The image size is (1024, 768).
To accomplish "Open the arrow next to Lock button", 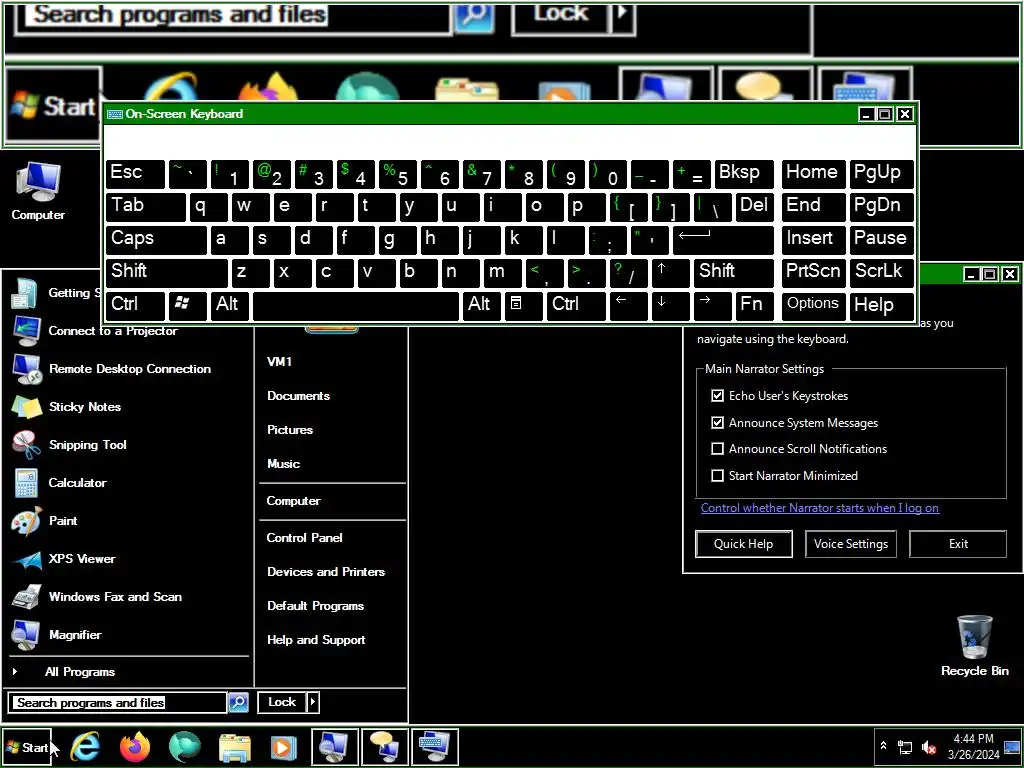I will pyautogui.click(x=313, y=702).
